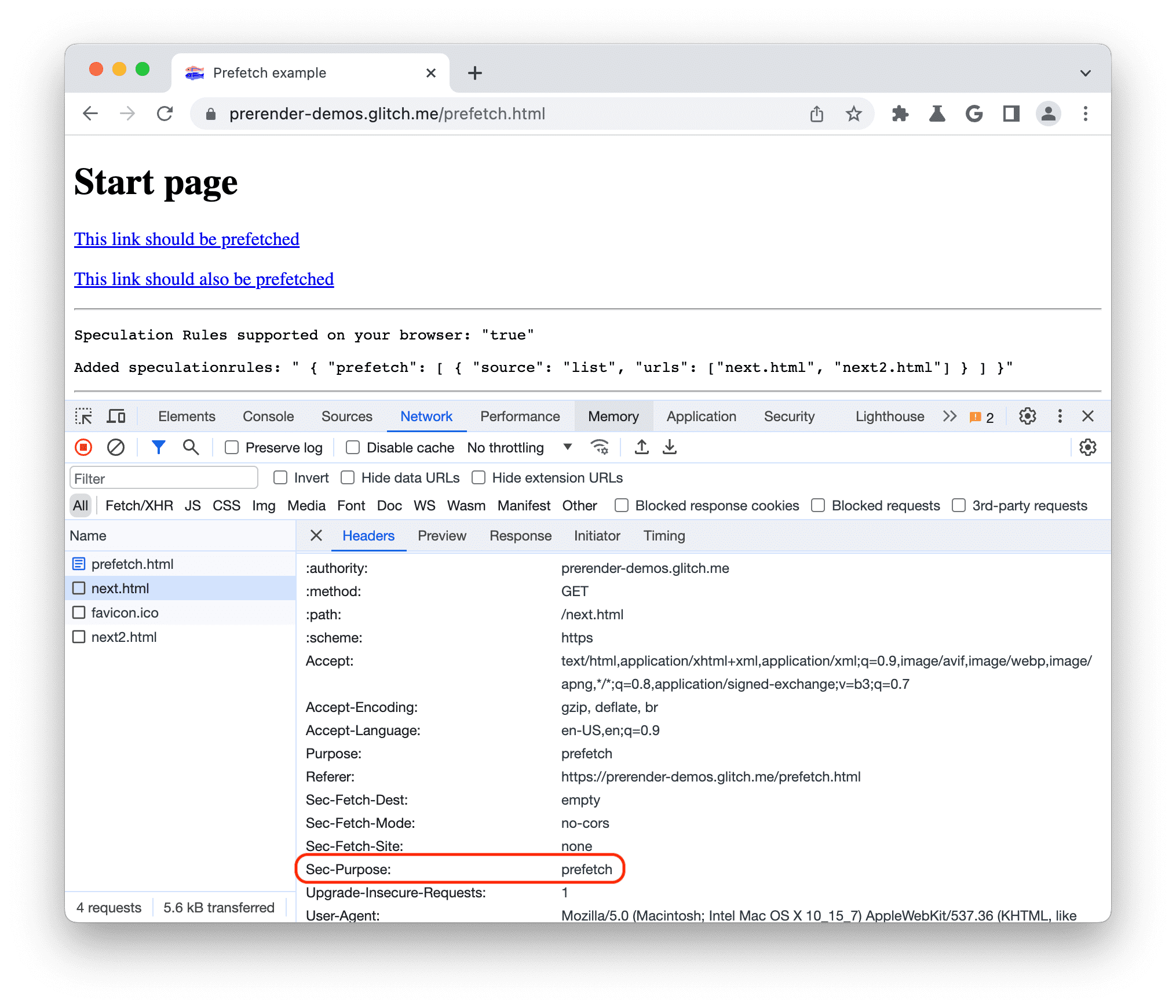Screen dimensions: 1176x1008
Task: Click the Headers tab in request panel
Action: pyautogui.click(x=366, y=536)
